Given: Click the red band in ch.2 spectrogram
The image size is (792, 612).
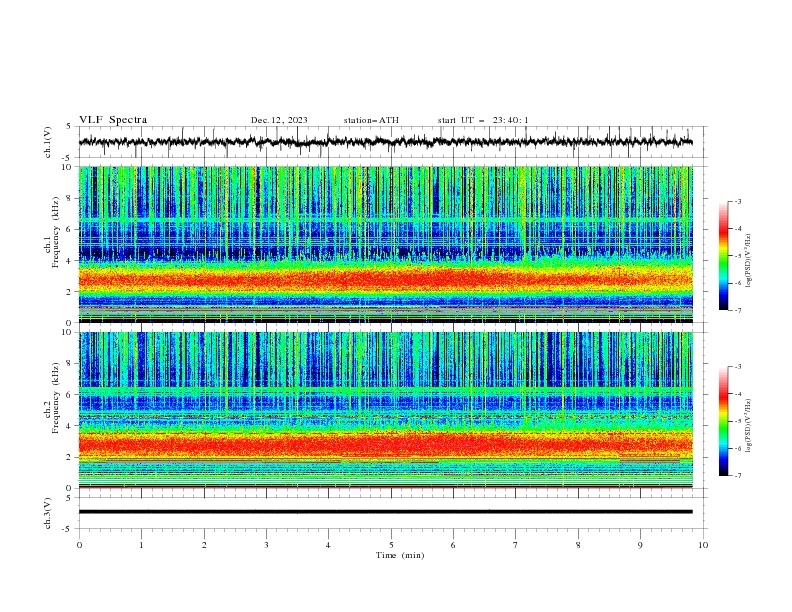Looking at the screenshot, I should (x=385, y=444).
